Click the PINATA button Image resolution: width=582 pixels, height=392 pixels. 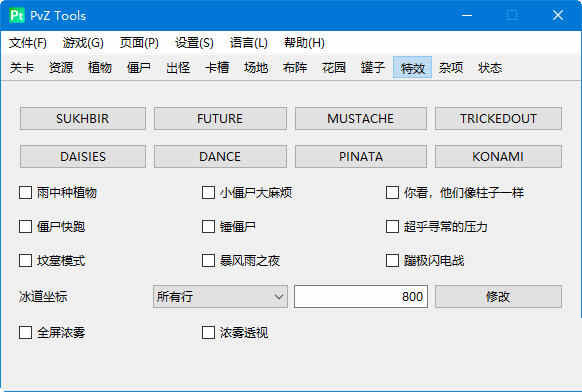(x=361, y=156)
